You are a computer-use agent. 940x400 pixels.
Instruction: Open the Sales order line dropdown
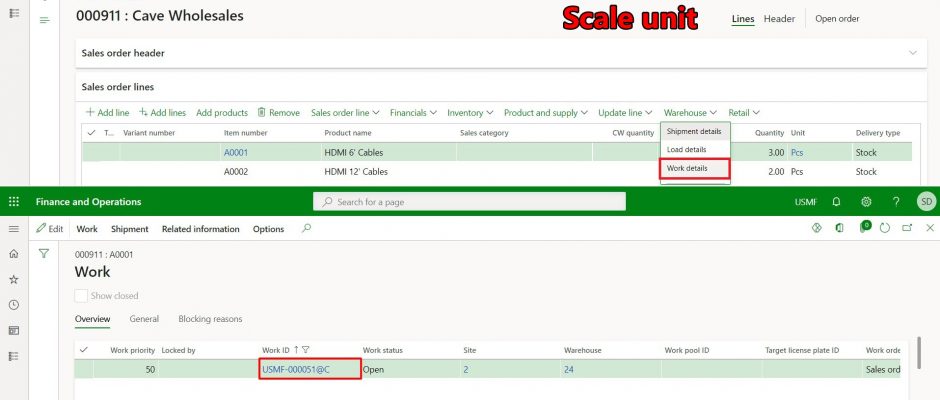345,112
